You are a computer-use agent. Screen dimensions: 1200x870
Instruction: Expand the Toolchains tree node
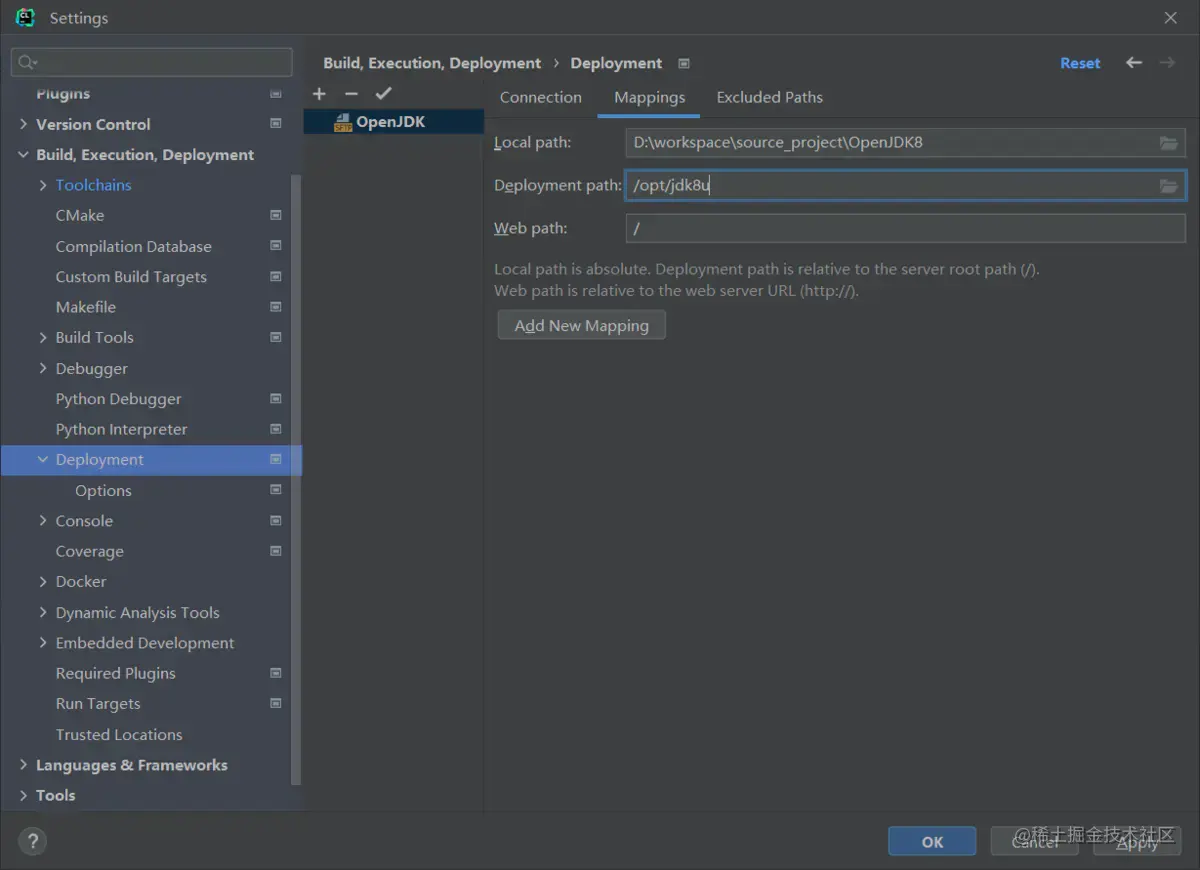(43, 185)
